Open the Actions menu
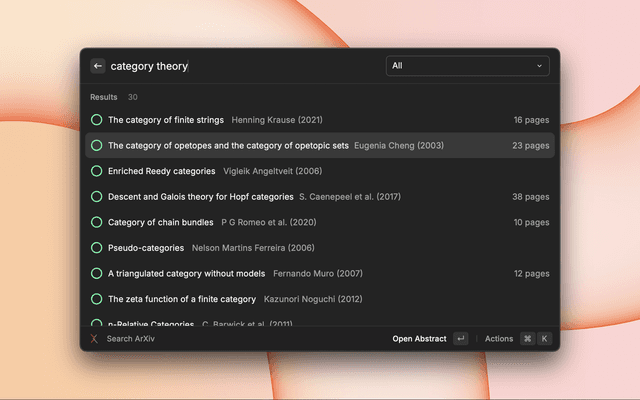Image resolution: width=640 pixels, height=400 pixels. (x=498, y=339)
